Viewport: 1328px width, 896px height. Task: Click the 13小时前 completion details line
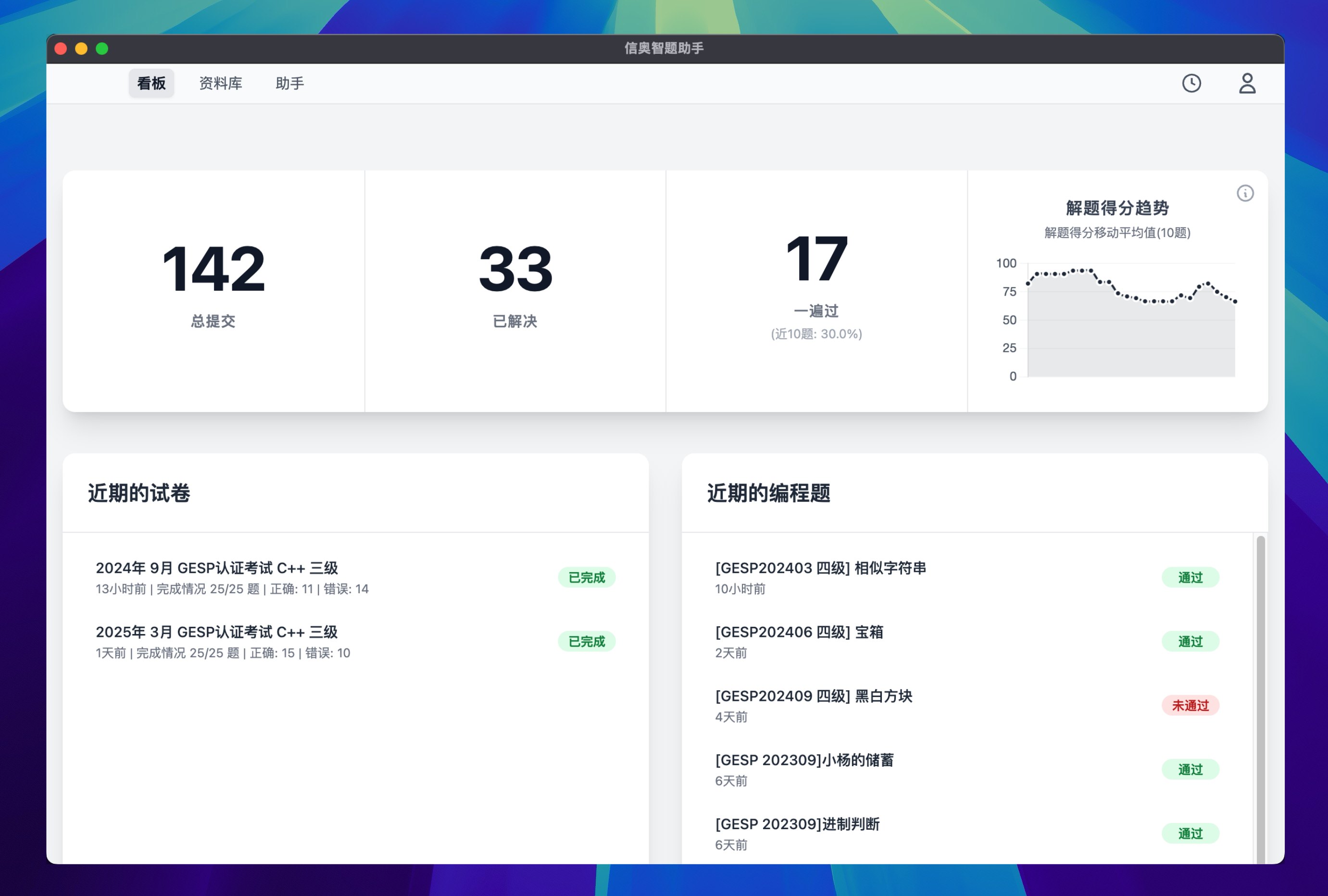coord(232,589)
